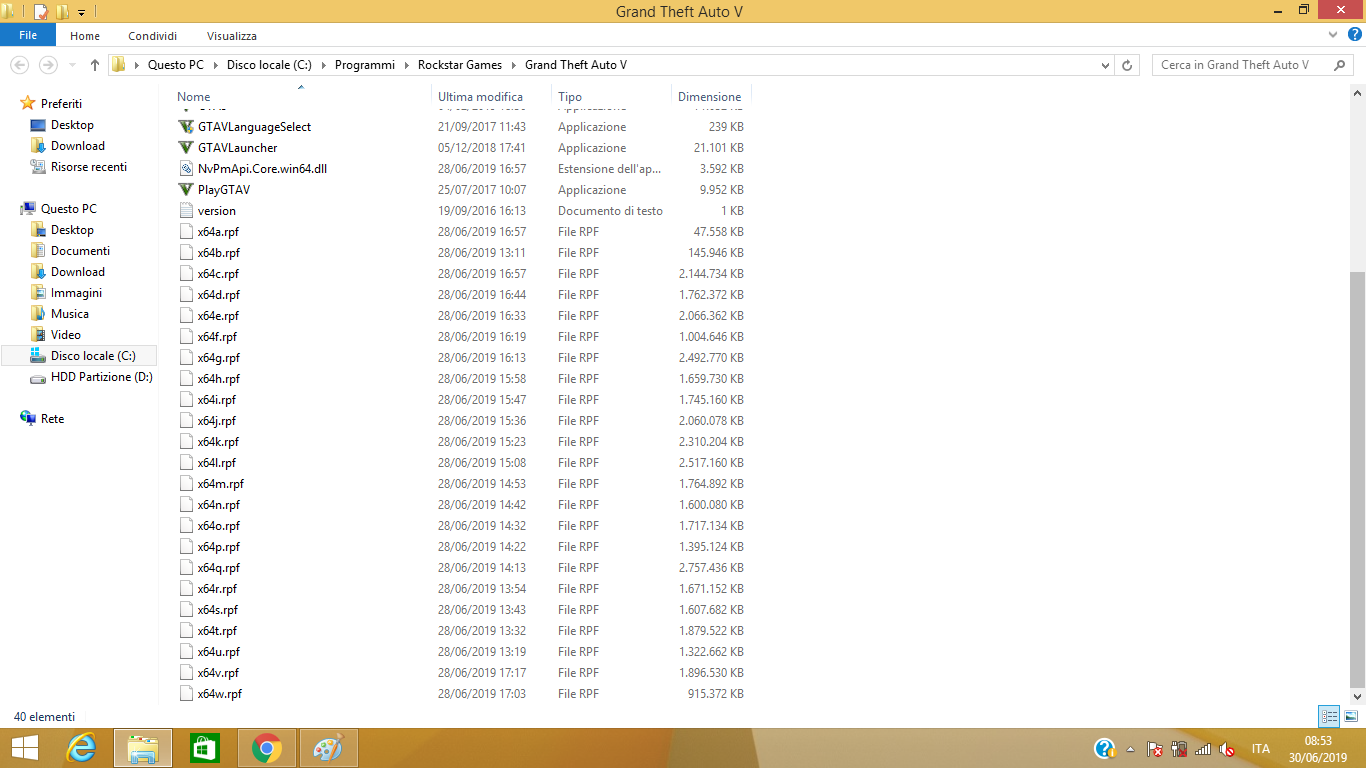Click the ITA language indicator
The width and height of the screenshot is (1366, 768).
[1260, 749]
